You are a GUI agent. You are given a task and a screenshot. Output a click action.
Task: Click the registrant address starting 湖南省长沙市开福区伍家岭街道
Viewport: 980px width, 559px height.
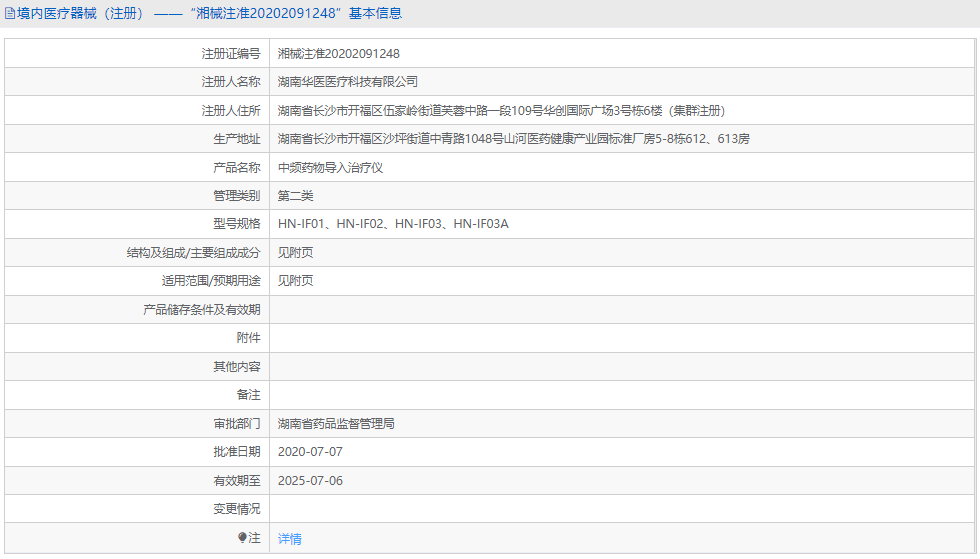click(x=501, y=111)
